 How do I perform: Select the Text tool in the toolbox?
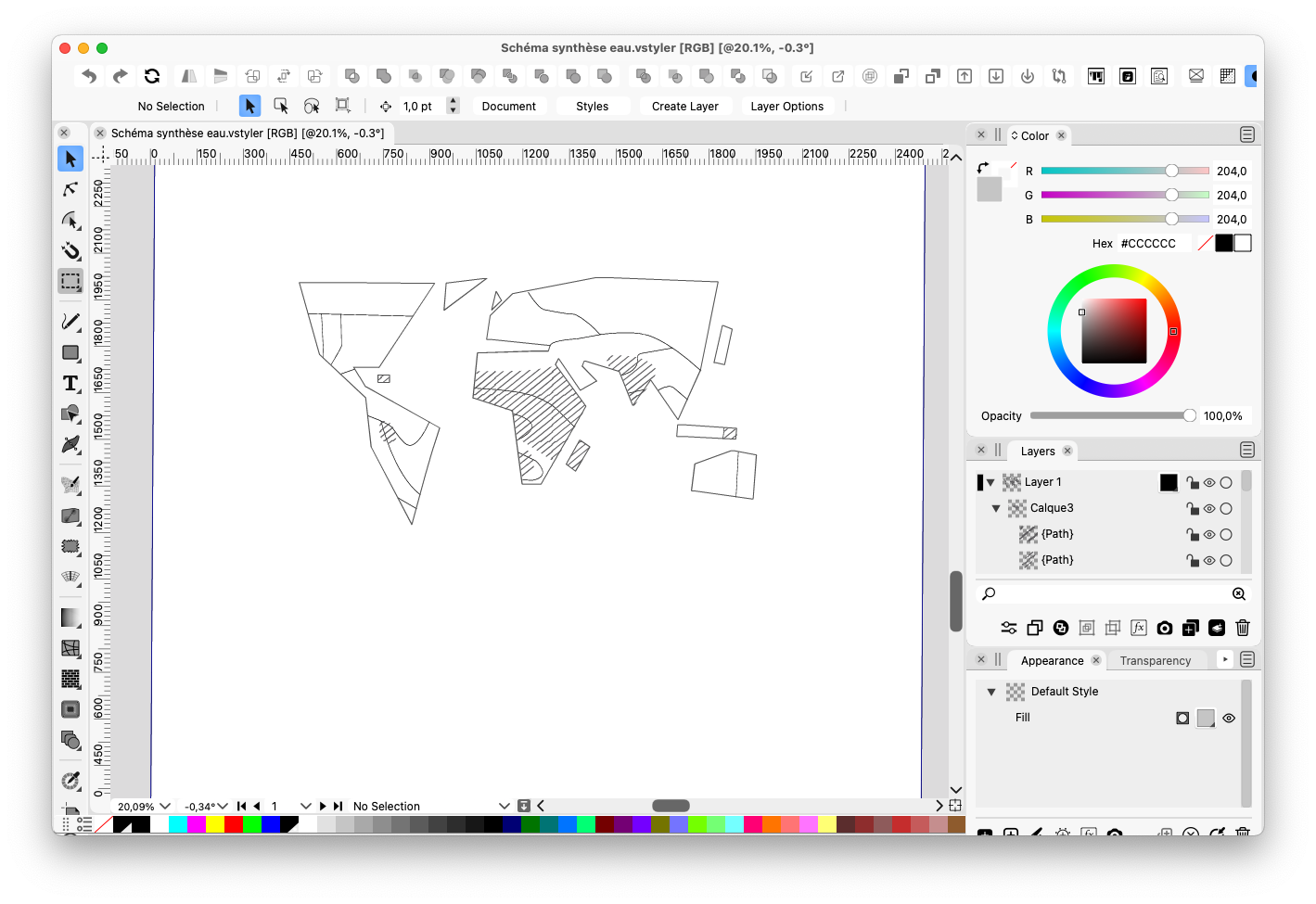70,383
